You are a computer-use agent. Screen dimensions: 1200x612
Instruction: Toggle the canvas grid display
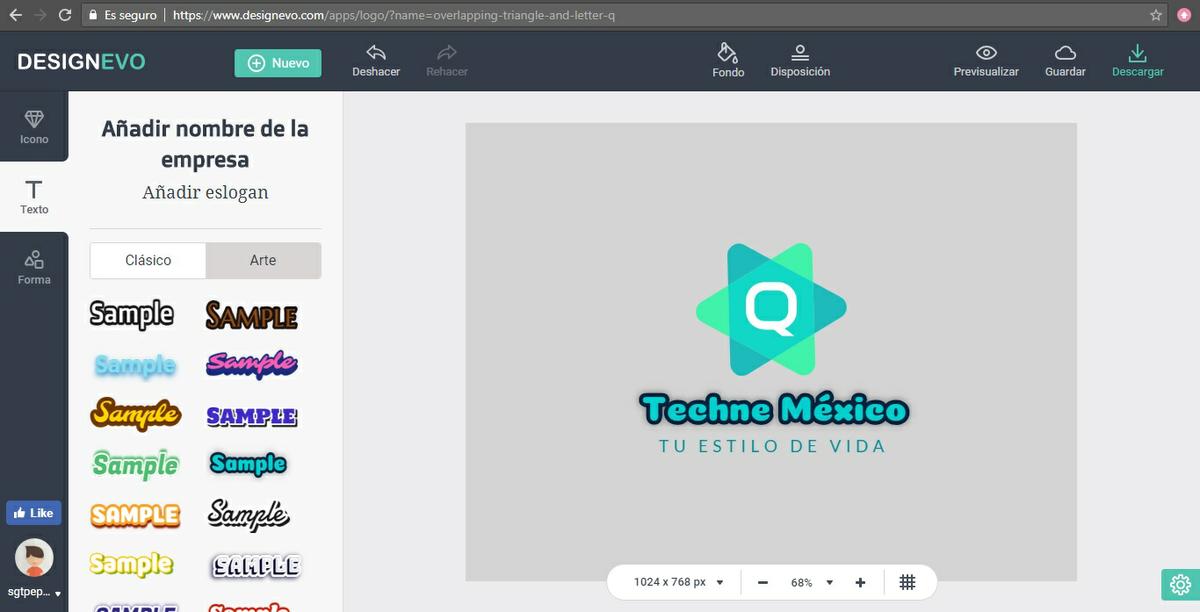click(907, 582)
